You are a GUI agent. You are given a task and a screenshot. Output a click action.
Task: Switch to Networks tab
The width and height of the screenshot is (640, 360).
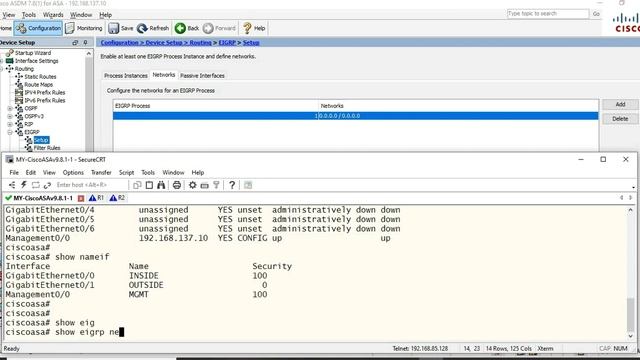coord(164,75)
